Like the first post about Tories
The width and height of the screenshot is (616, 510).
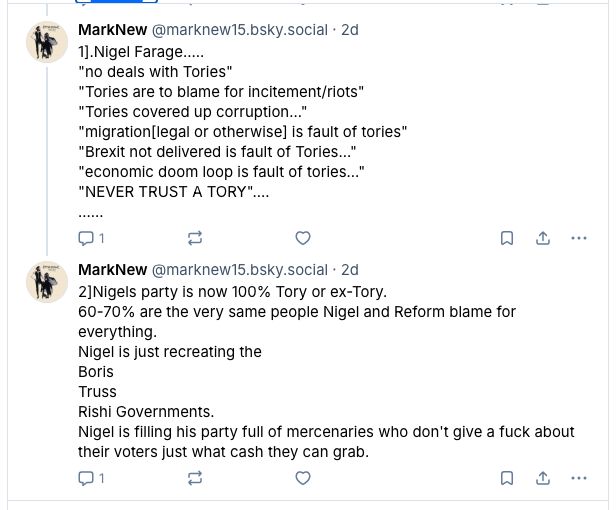point(303,238)
